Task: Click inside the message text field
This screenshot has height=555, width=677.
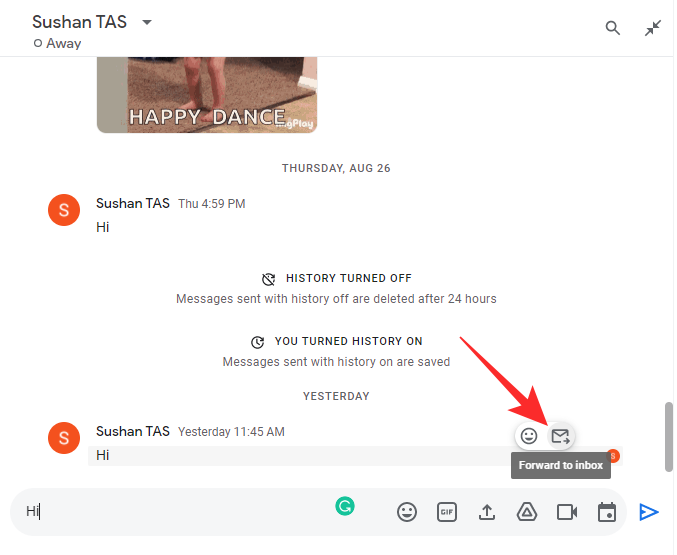Action: pos(180,512)
